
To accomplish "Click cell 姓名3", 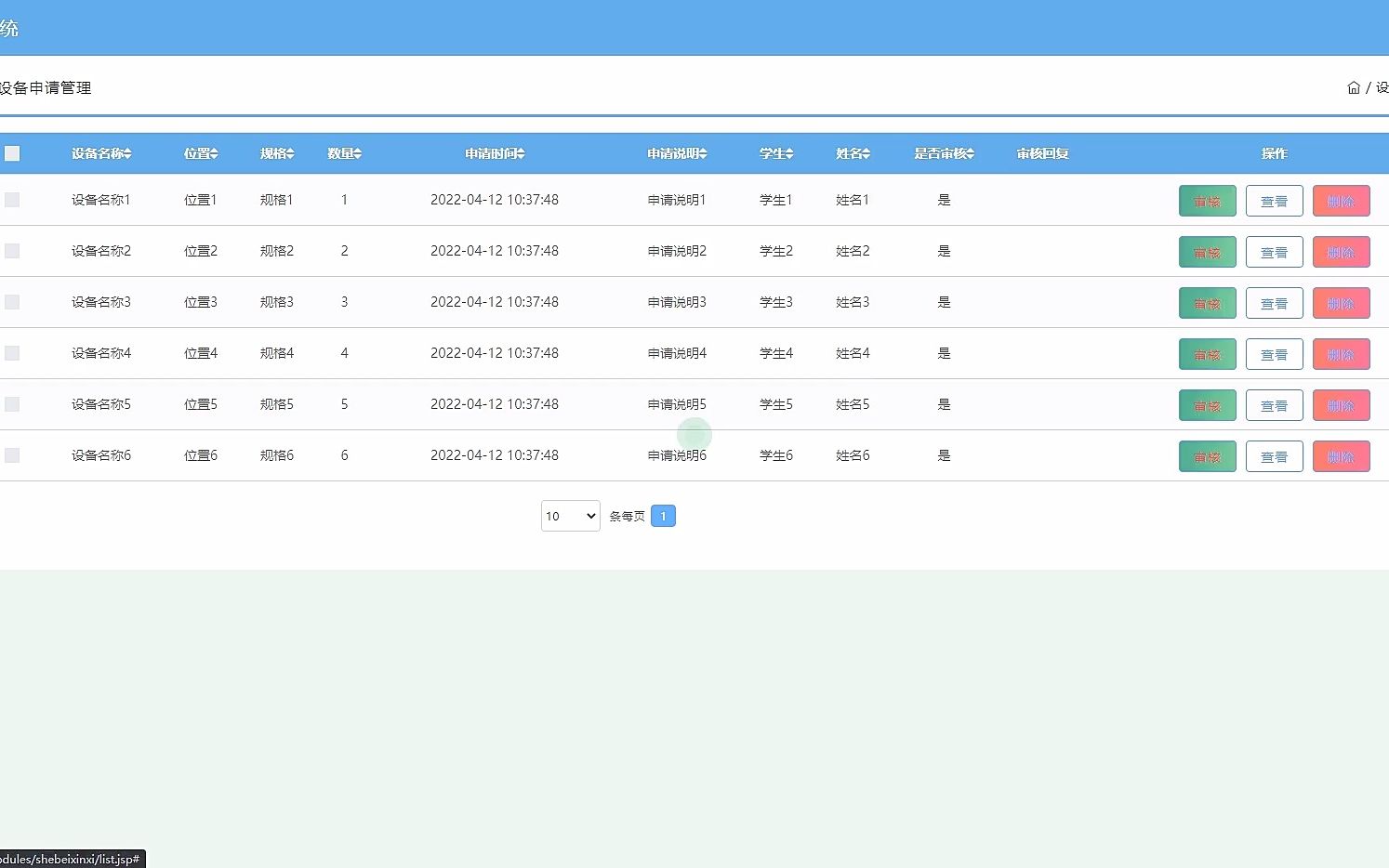I will coord(853,302).
